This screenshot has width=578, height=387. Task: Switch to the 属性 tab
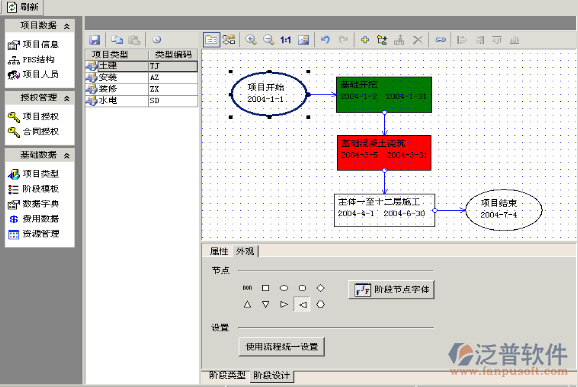tap(219, 251)
